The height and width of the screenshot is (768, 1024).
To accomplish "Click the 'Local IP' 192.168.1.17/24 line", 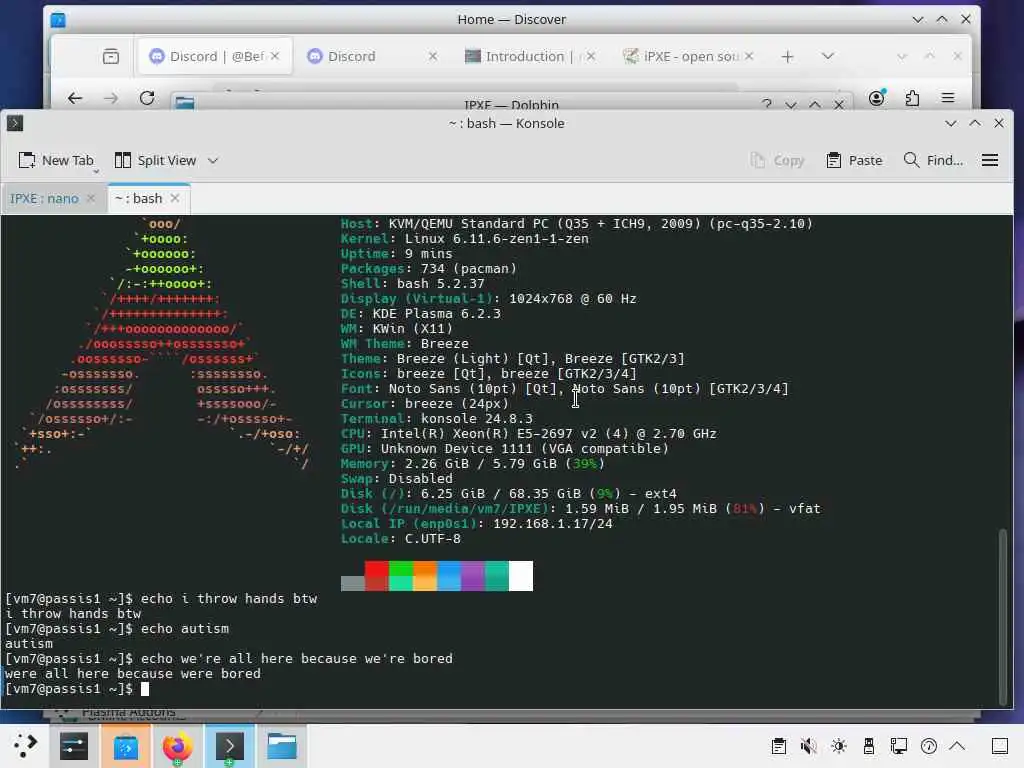I will 477,524.
